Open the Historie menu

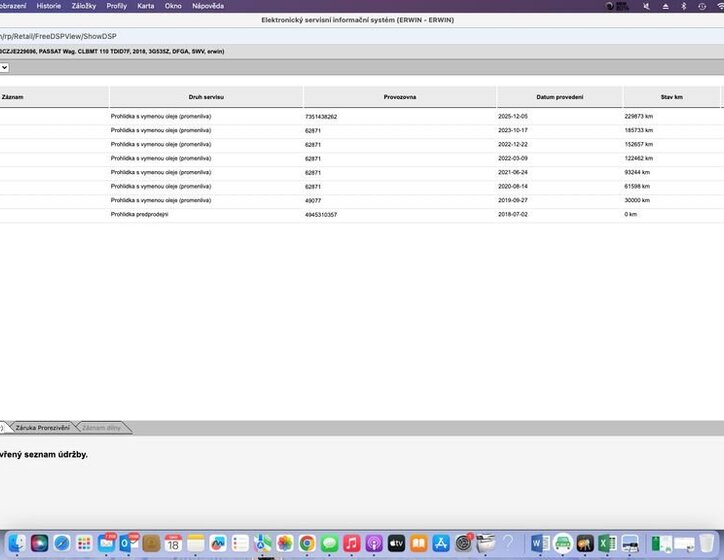pyautogui.click(x=48, y=6)
